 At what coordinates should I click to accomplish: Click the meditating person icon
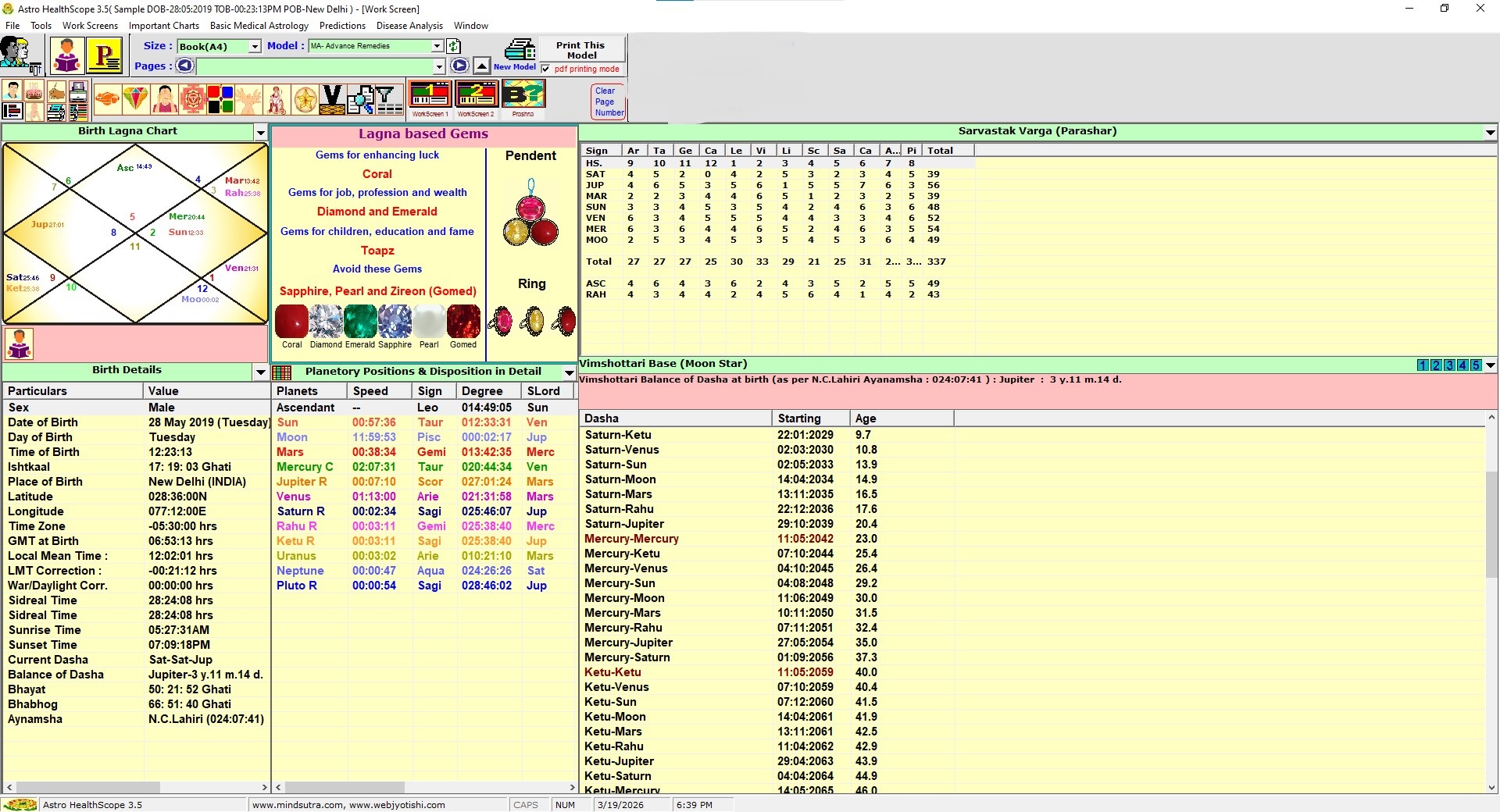tap(165, 99)
